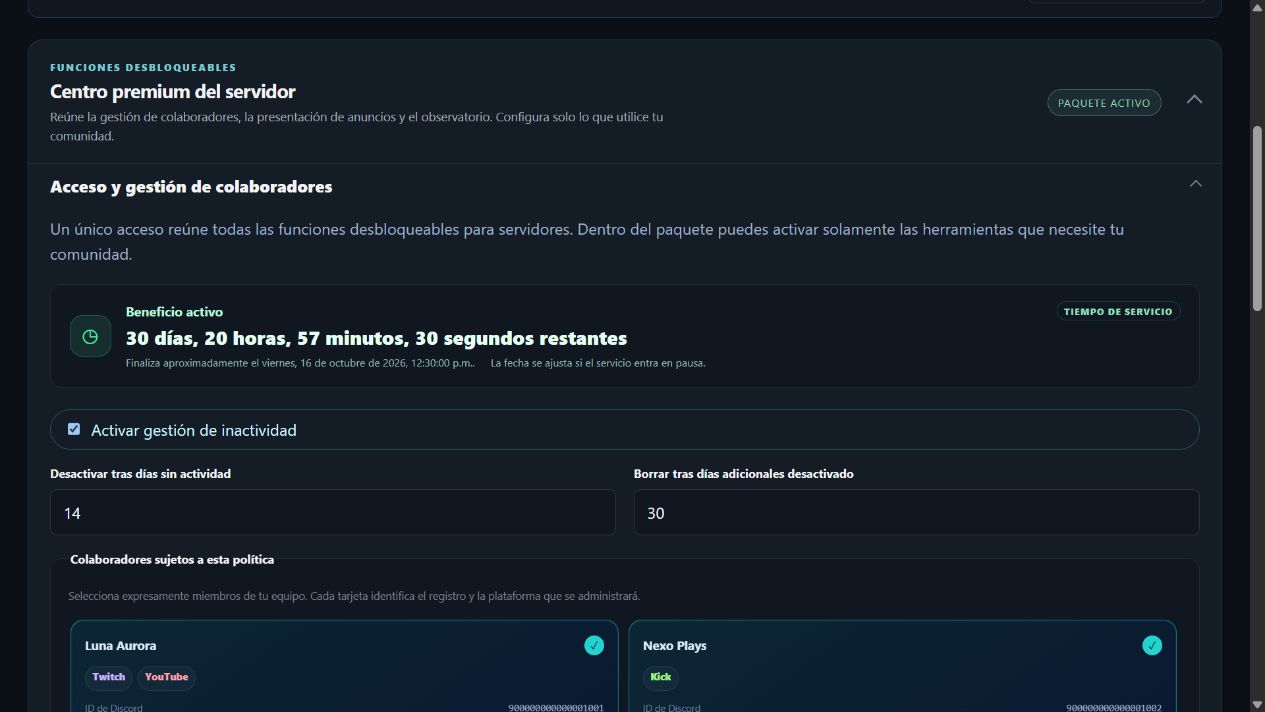Click the 30 días remaining countdown text

[x=376, y=338]
